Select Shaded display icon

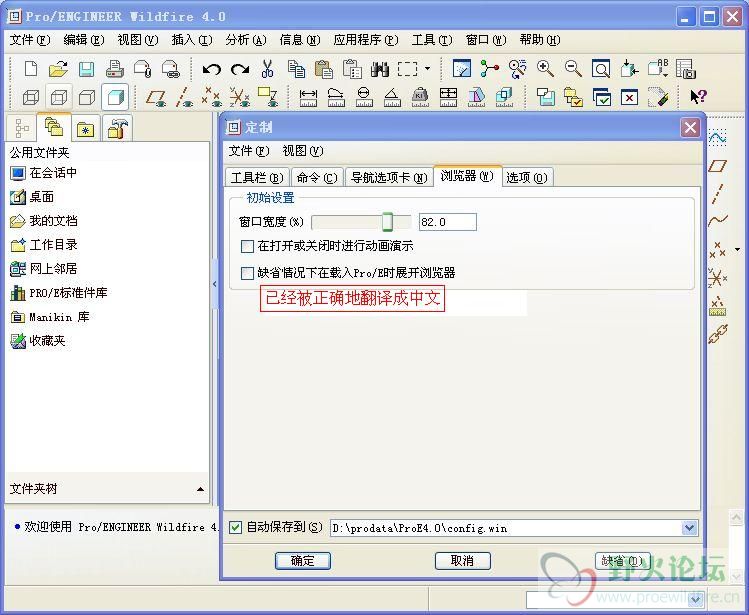[x=115, y=97]
